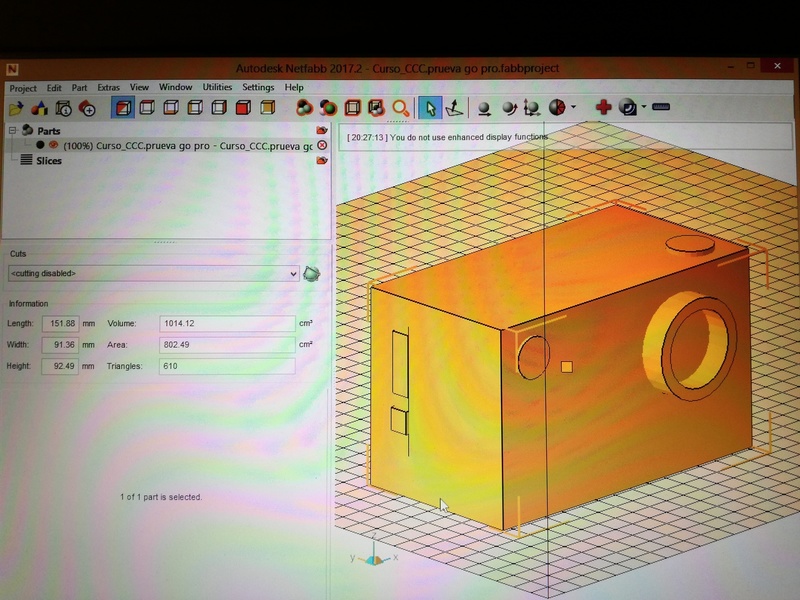This screenshot has width=800, height=600.
Task: Click the orange frame zoom platform icon
Action: coord(352,108)
